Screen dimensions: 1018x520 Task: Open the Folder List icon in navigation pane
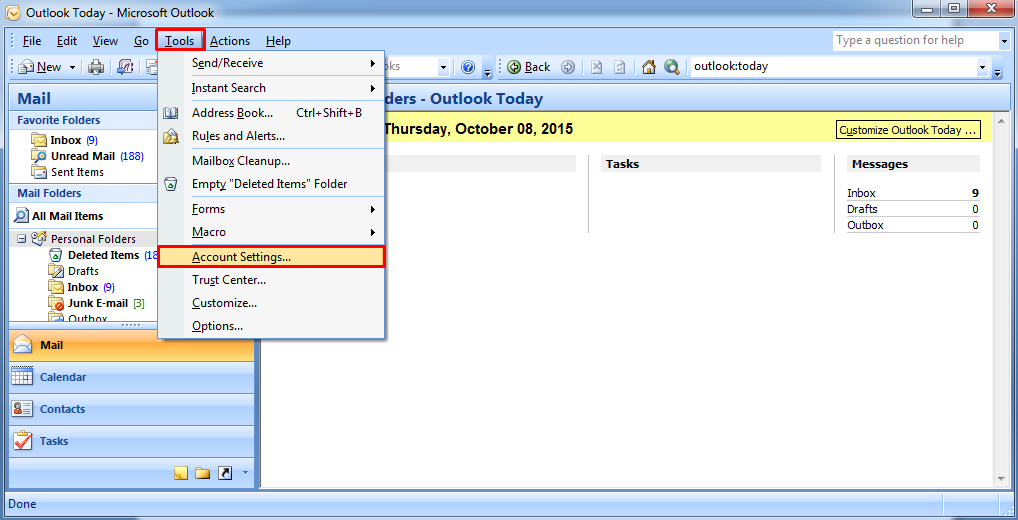[203, 473]
